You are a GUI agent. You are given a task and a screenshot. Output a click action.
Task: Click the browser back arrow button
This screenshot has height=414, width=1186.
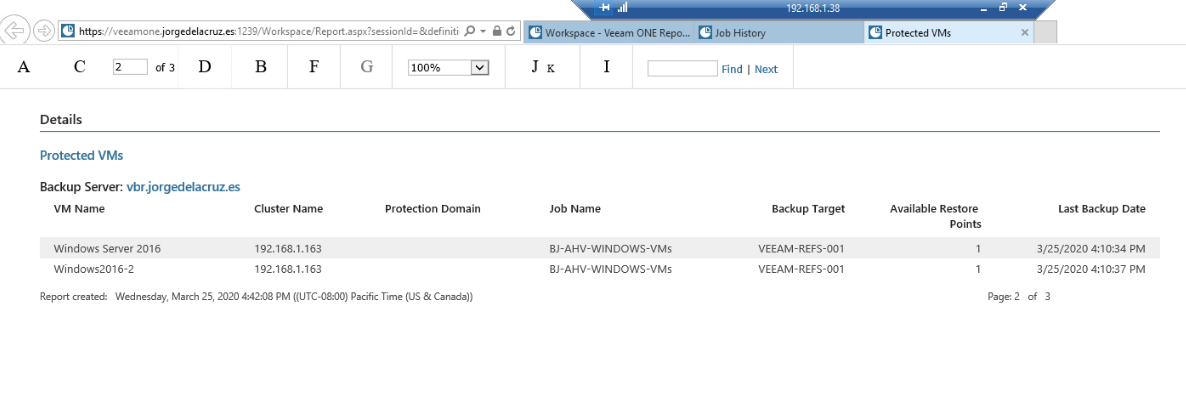click(x=16, y=31)
